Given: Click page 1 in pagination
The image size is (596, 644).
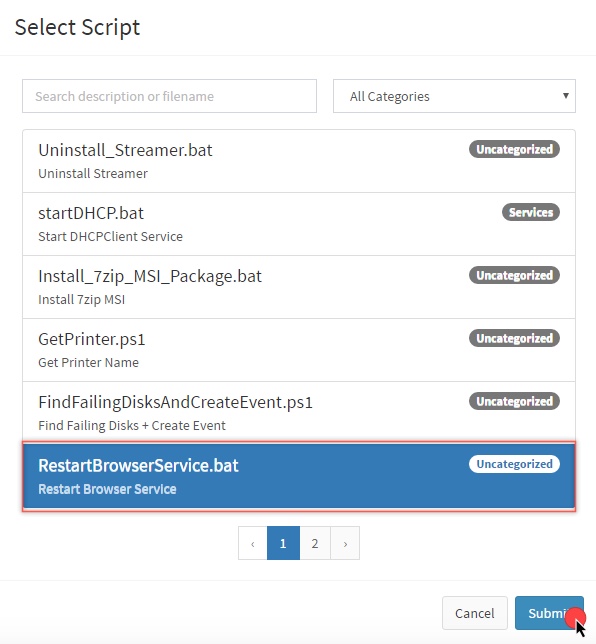Looking at the screenshot, I should (283, 543).
